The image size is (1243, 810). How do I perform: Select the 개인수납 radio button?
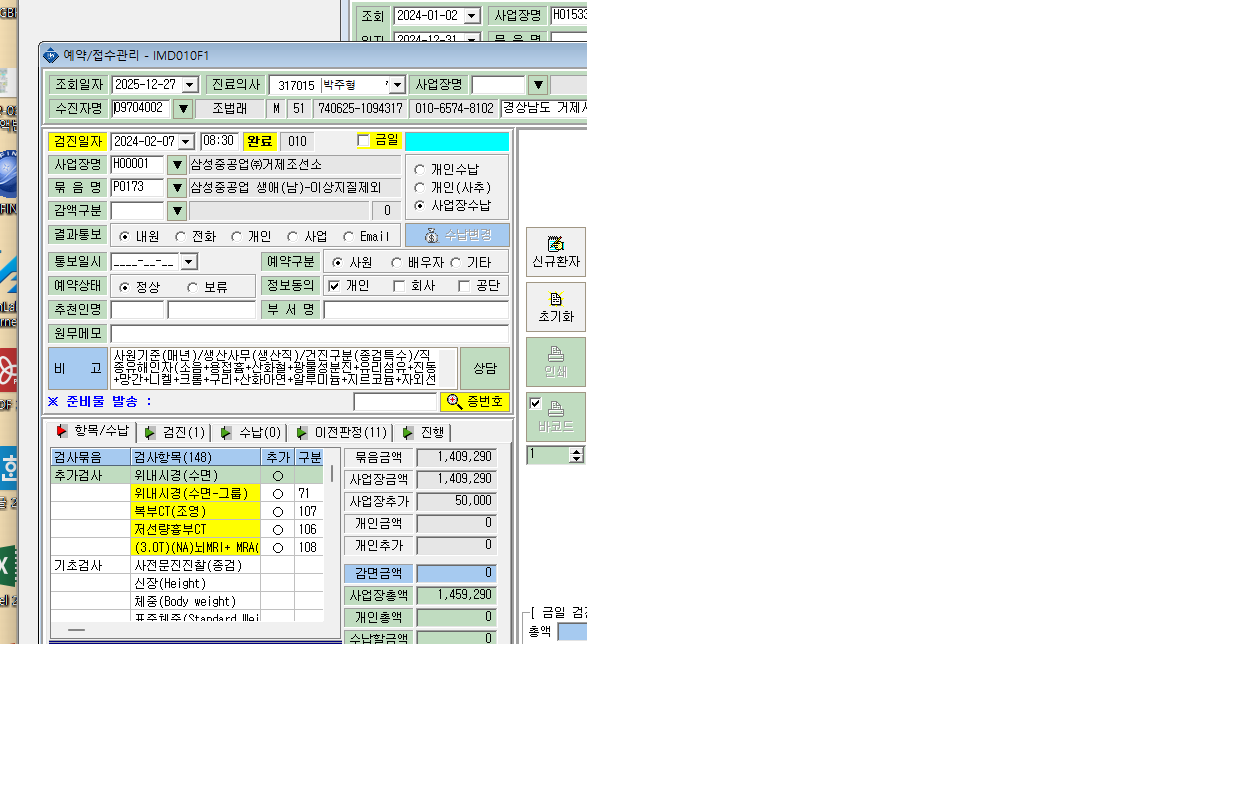click(x=419, y=170)
